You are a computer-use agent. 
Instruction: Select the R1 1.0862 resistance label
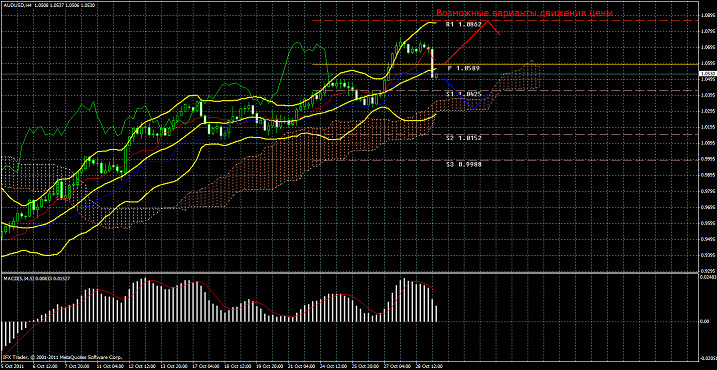point(465,24)
